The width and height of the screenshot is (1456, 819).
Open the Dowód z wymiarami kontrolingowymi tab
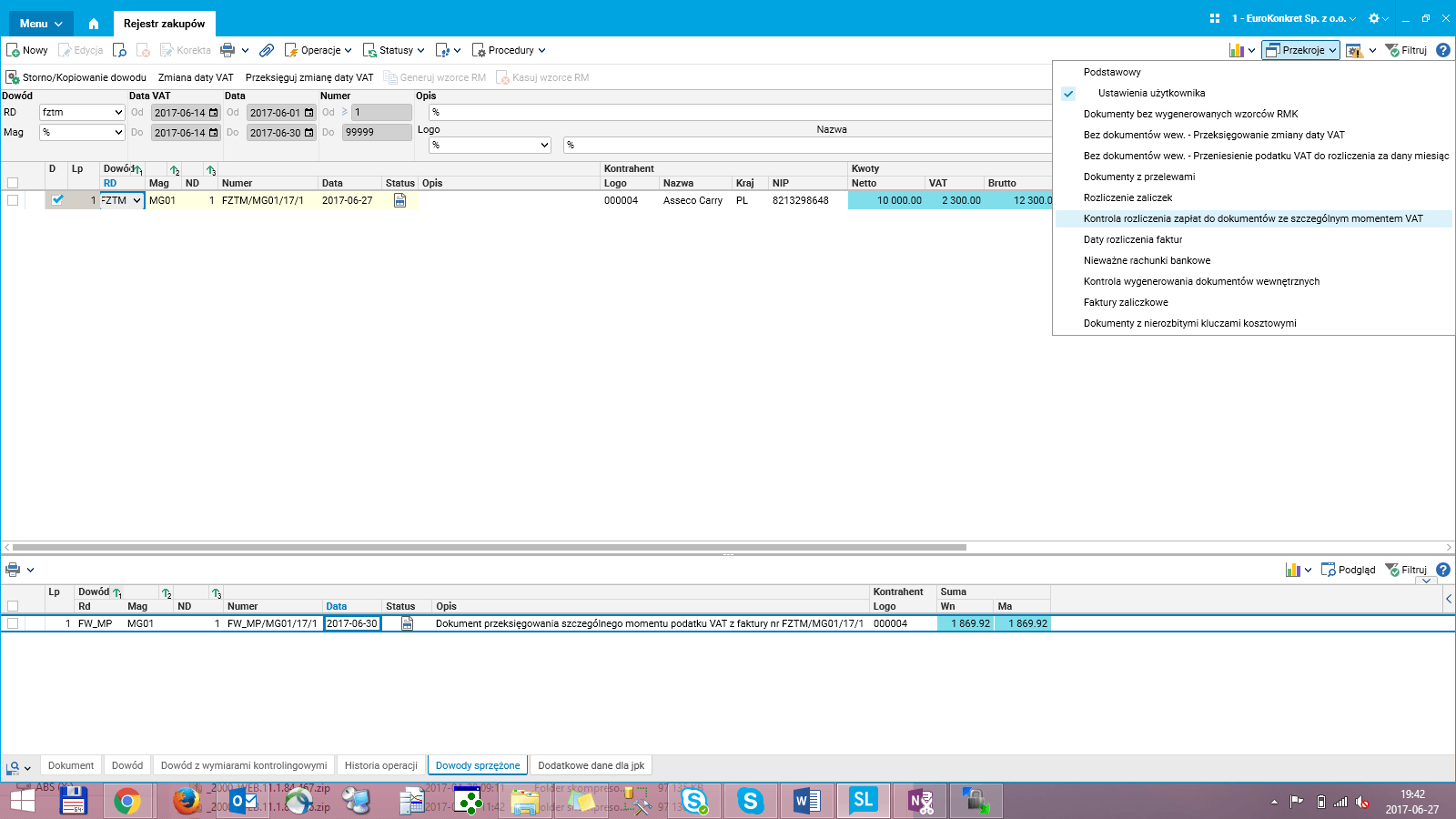244,765
